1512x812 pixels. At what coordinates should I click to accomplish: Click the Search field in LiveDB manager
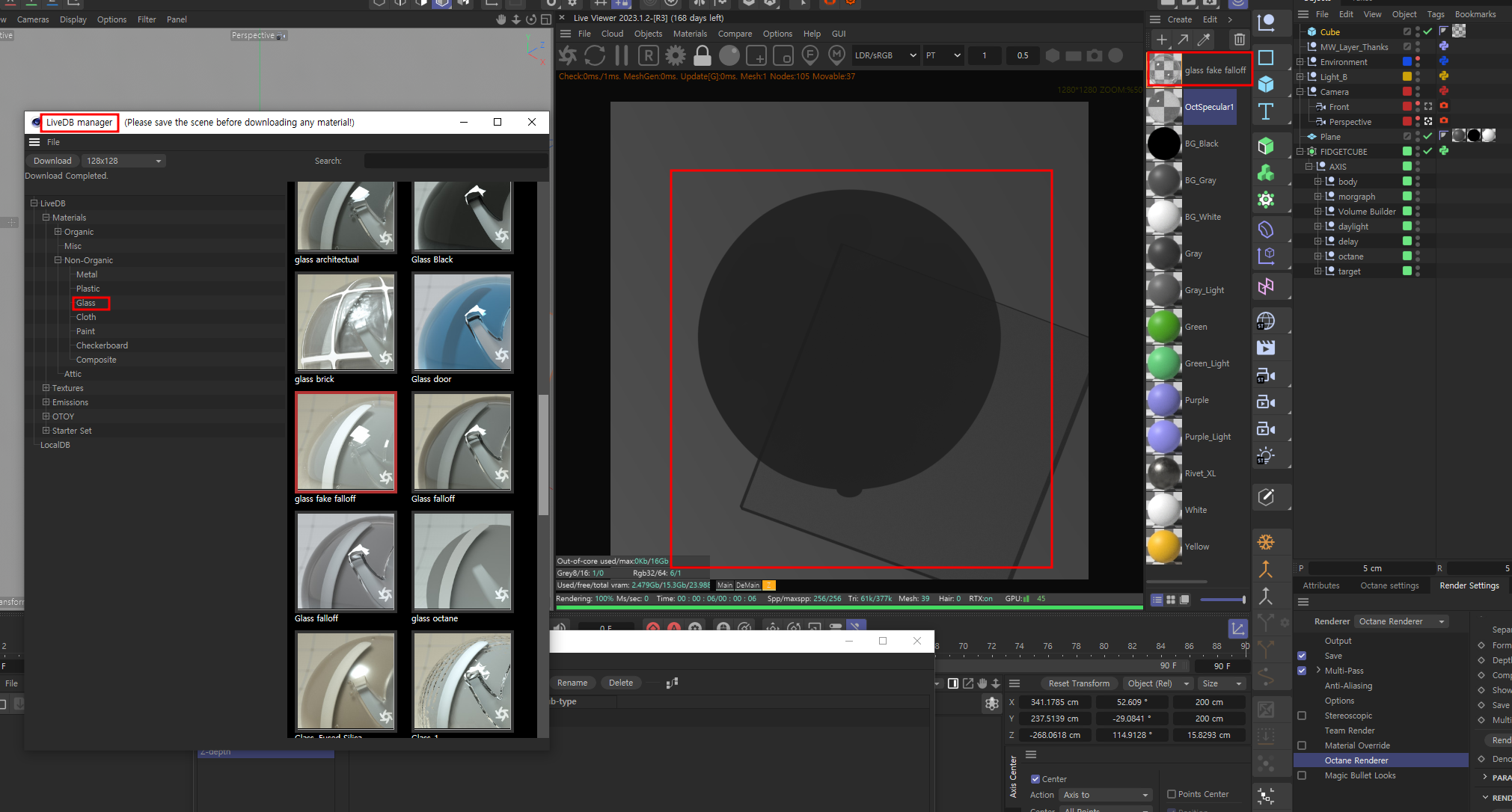(x=456, y=161)
